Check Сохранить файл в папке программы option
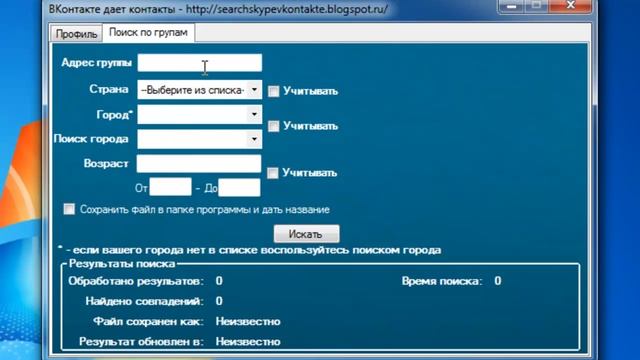The height and width of the screenshot is (360, 640). 69,209
